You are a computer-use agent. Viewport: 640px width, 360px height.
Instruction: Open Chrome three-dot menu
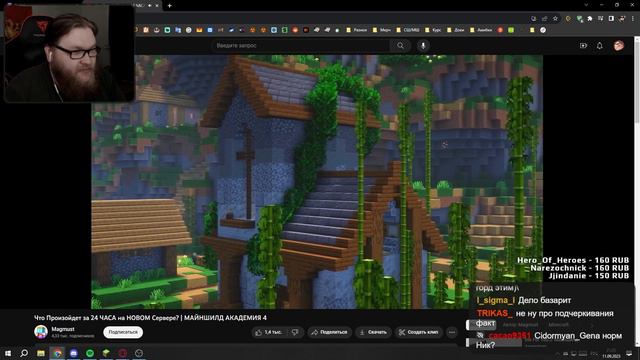point(633,18)
